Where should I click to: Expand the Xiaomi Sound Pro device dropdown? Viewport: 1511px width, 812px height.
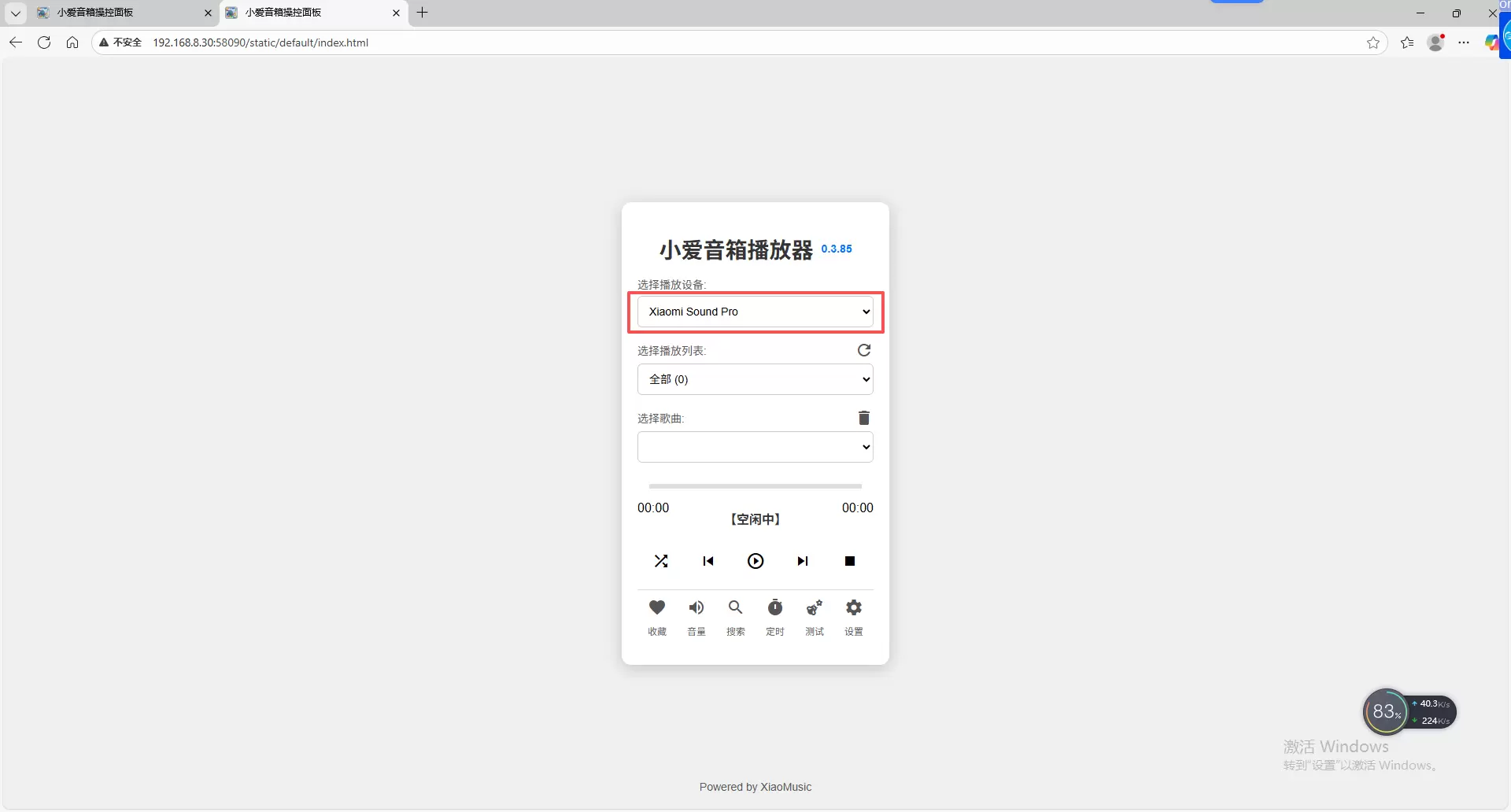coord(755,312)
